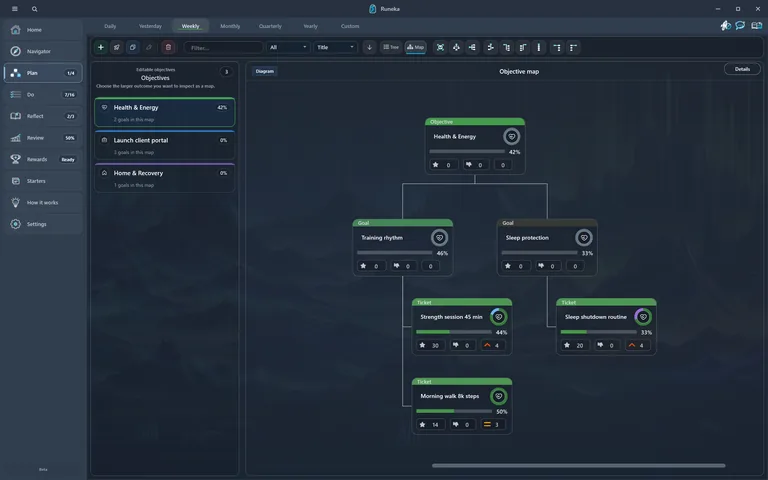Open the Starters item in sidebar
768x480 pixels.
click(43, 181)
